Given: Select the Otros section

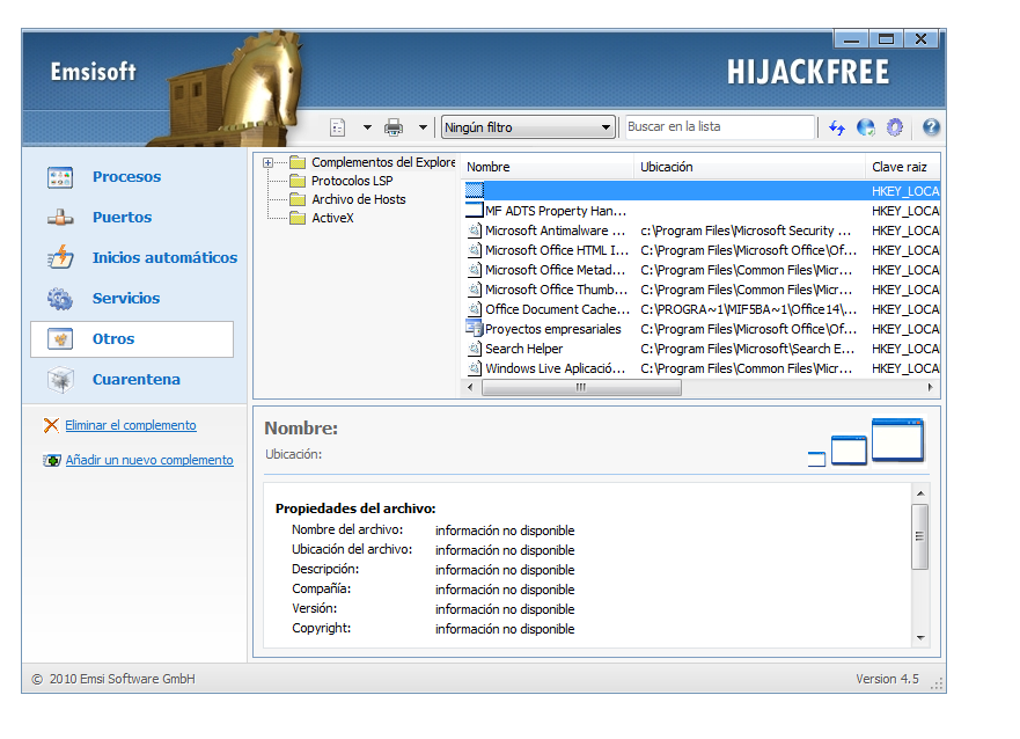Looking at the screenshot, I should point(132,339).
